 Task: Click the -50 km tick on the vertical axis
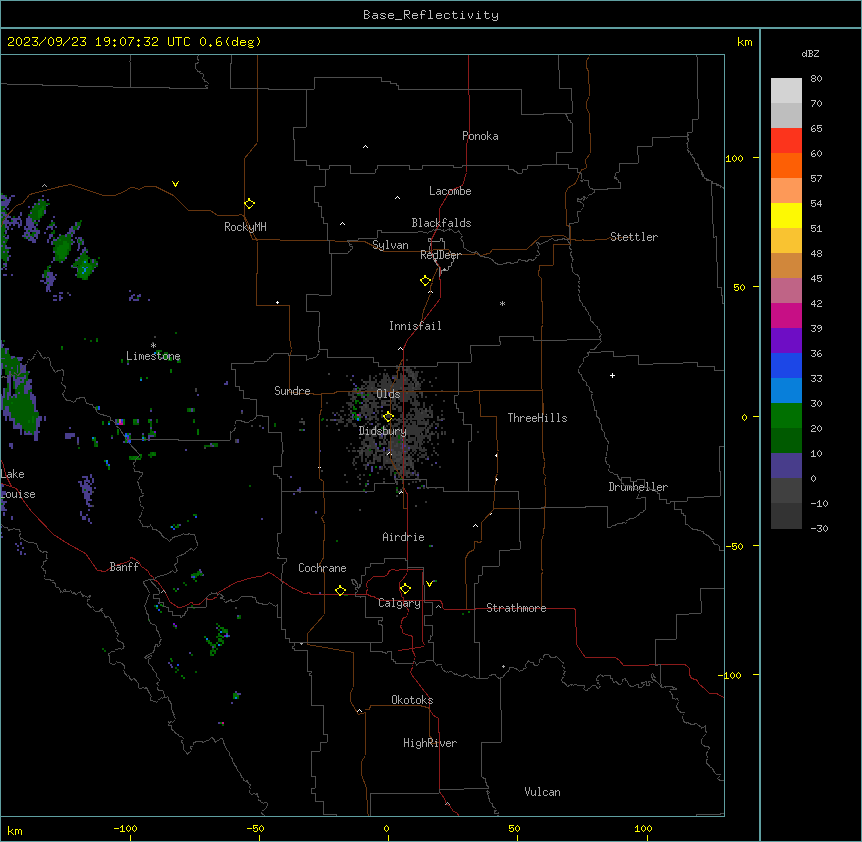(734, 546)
